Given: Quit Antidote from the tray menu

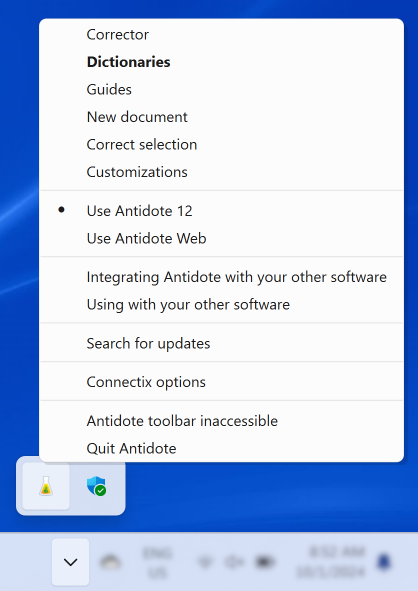Looking at the screenshot, I should [222, 449].
